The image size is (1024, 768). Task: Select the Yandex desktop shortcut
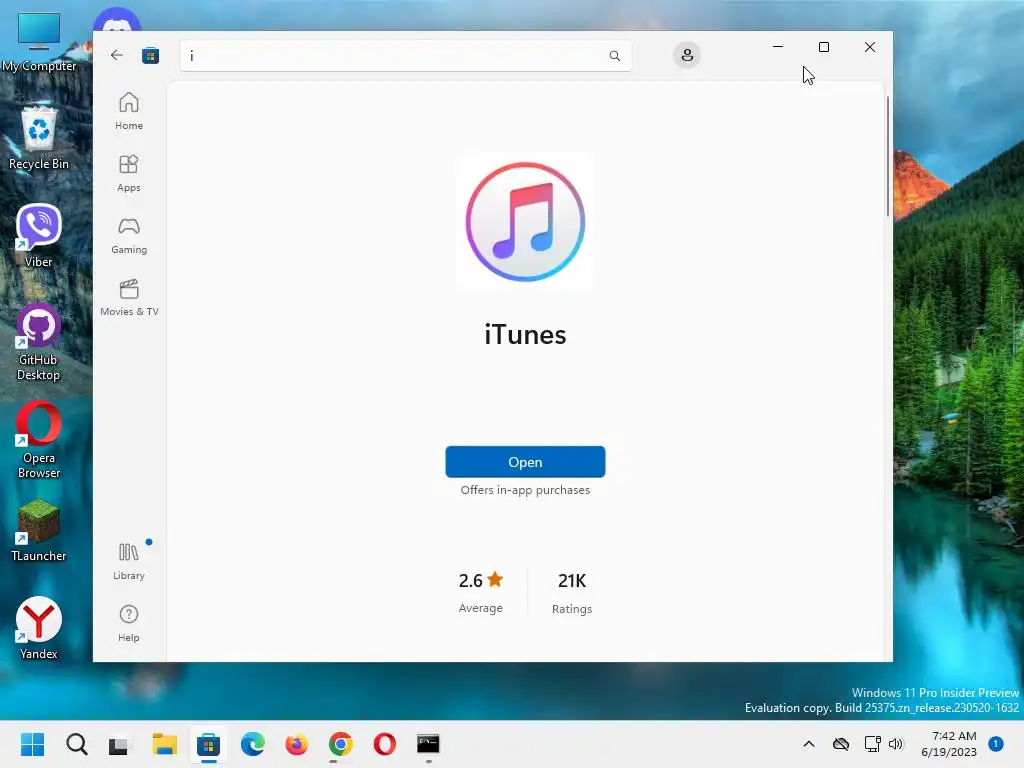point(39,628)
